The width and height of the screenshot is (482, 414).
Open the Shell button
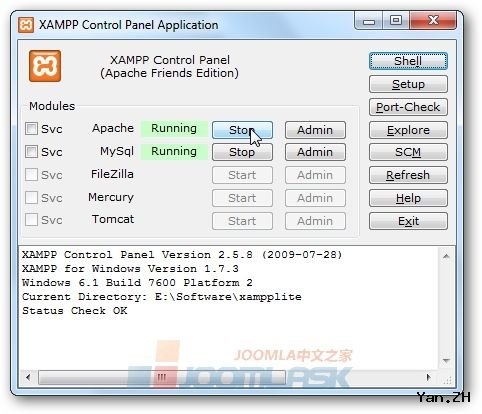(x=408, y=61)
